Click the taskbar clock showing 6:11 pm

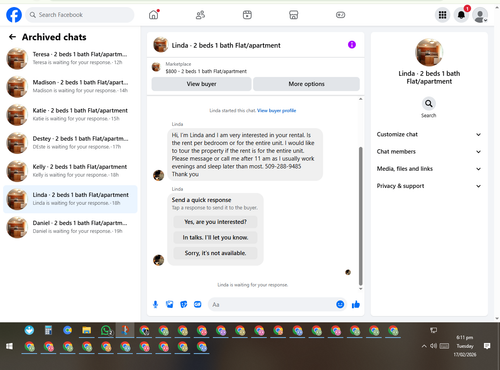[465, 346]
